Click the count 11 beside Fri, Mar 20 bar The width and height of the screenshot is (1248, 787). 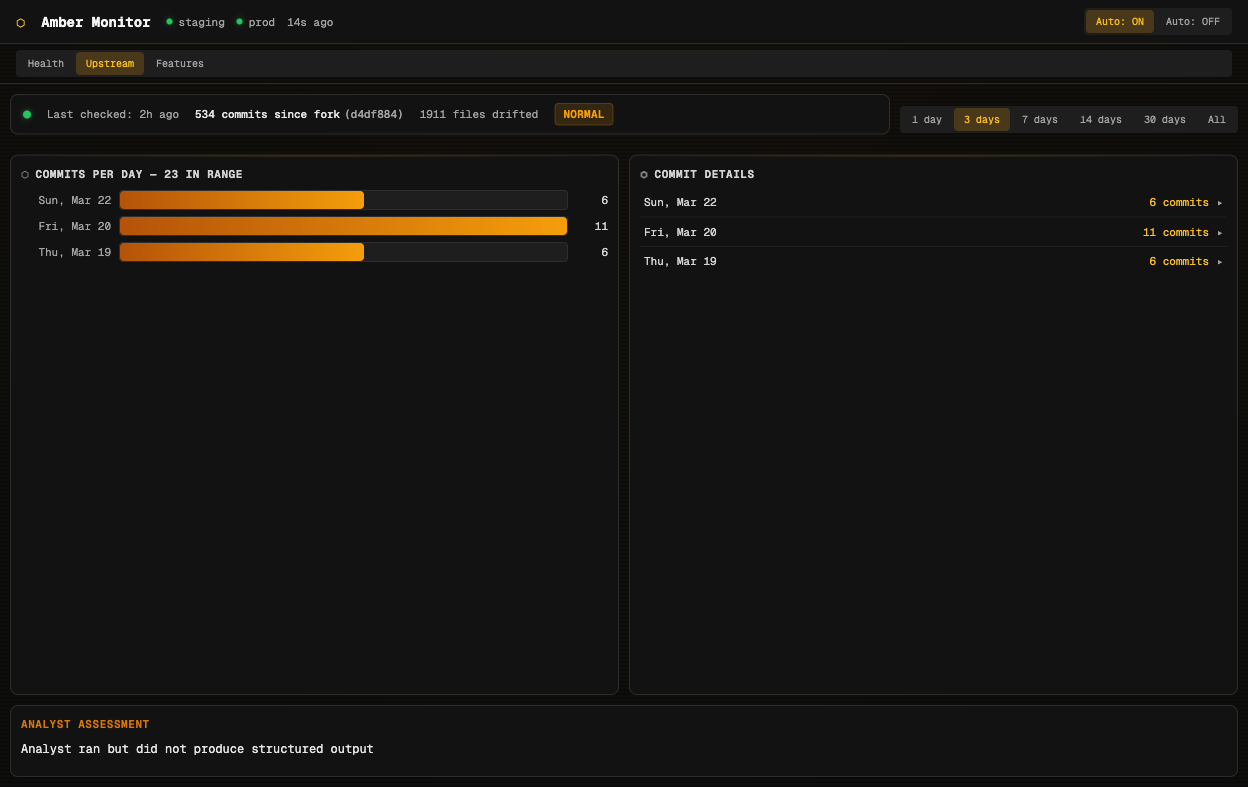tap(601, 226)
